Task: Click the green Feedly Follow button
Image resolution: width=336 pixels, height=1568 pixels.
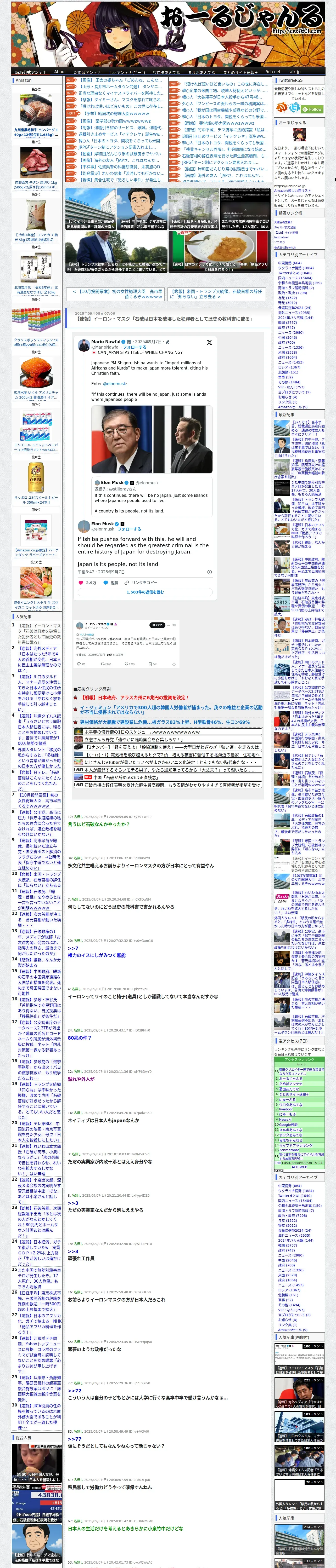Action: [x=312, y=109]
